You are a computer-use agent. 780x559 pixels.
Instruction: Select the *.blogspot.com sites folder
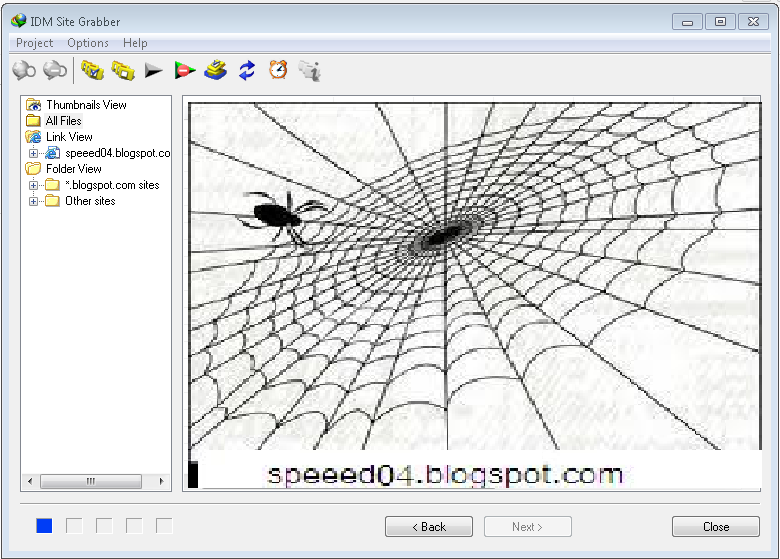tap(112, 185)
